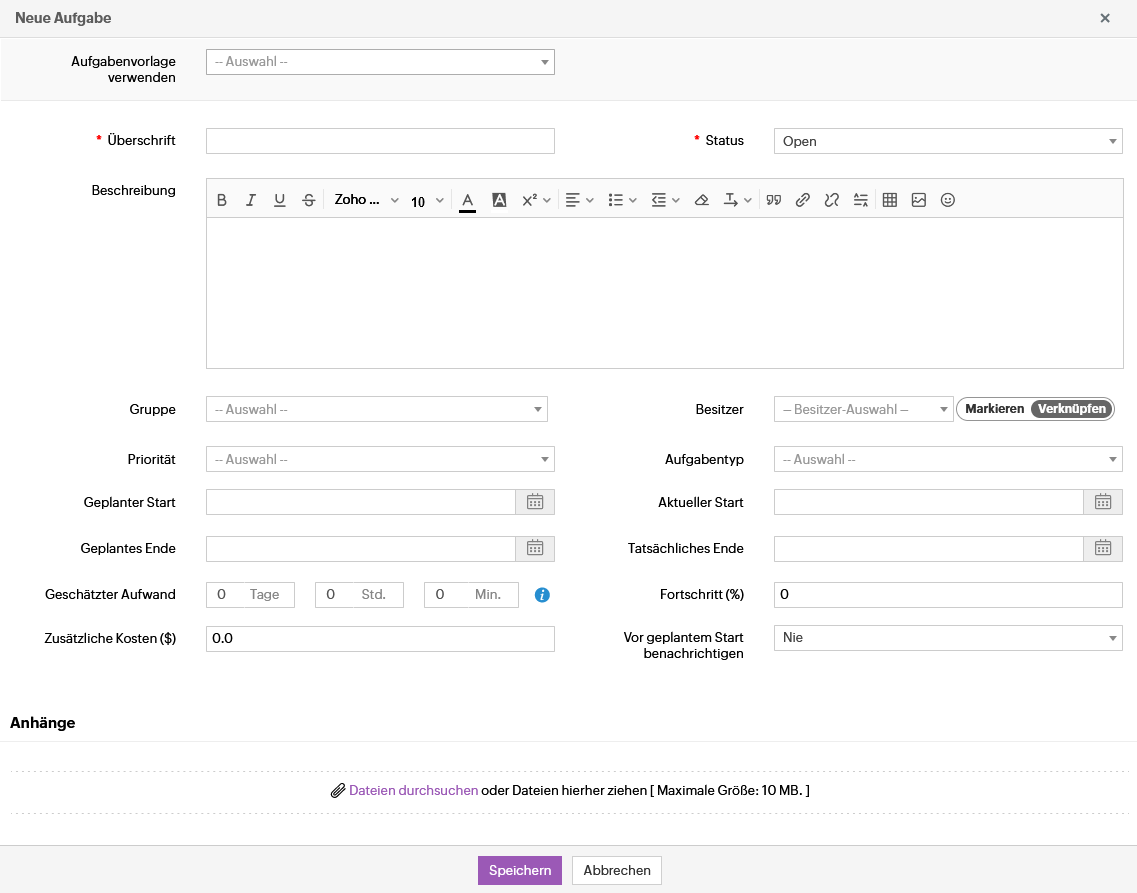1137x893 pixels.
Task: Insert a hyperlink
Action: pyautogui.click(x=803, y=200)
